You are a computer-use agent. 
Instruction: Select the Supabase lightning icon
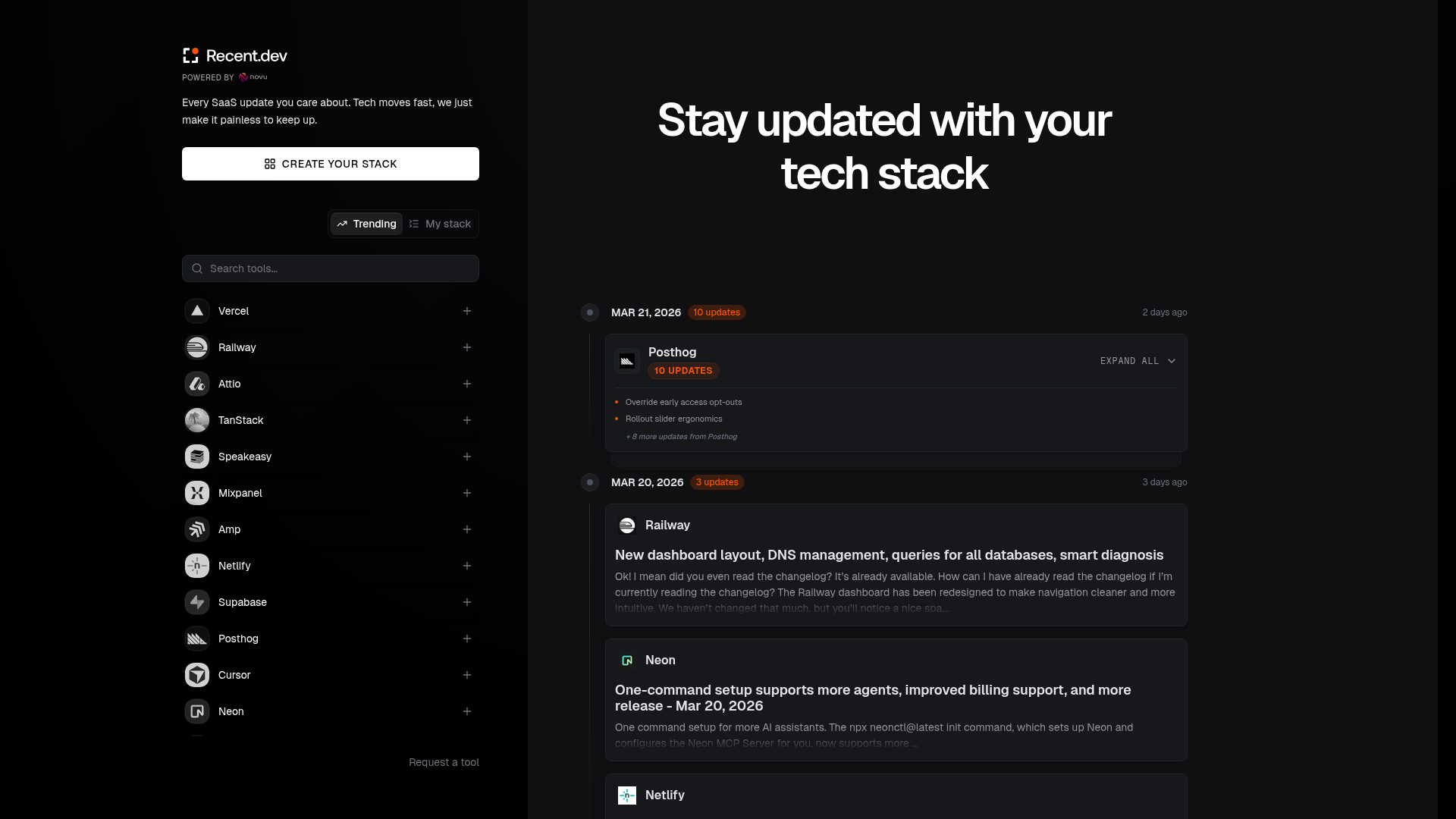(x=197, y=602)
